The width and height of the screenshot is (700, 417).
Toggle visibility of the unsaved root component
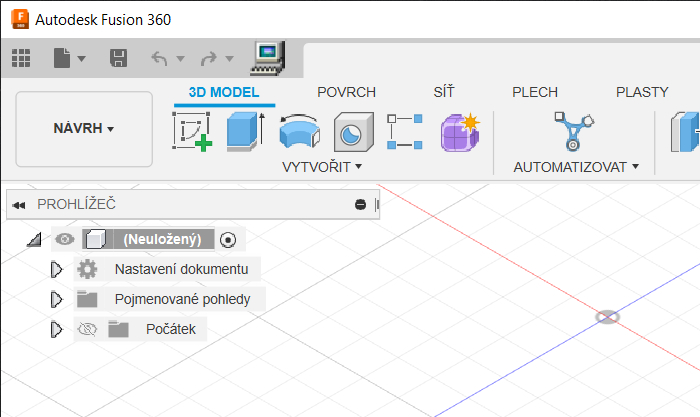(65, 239)
